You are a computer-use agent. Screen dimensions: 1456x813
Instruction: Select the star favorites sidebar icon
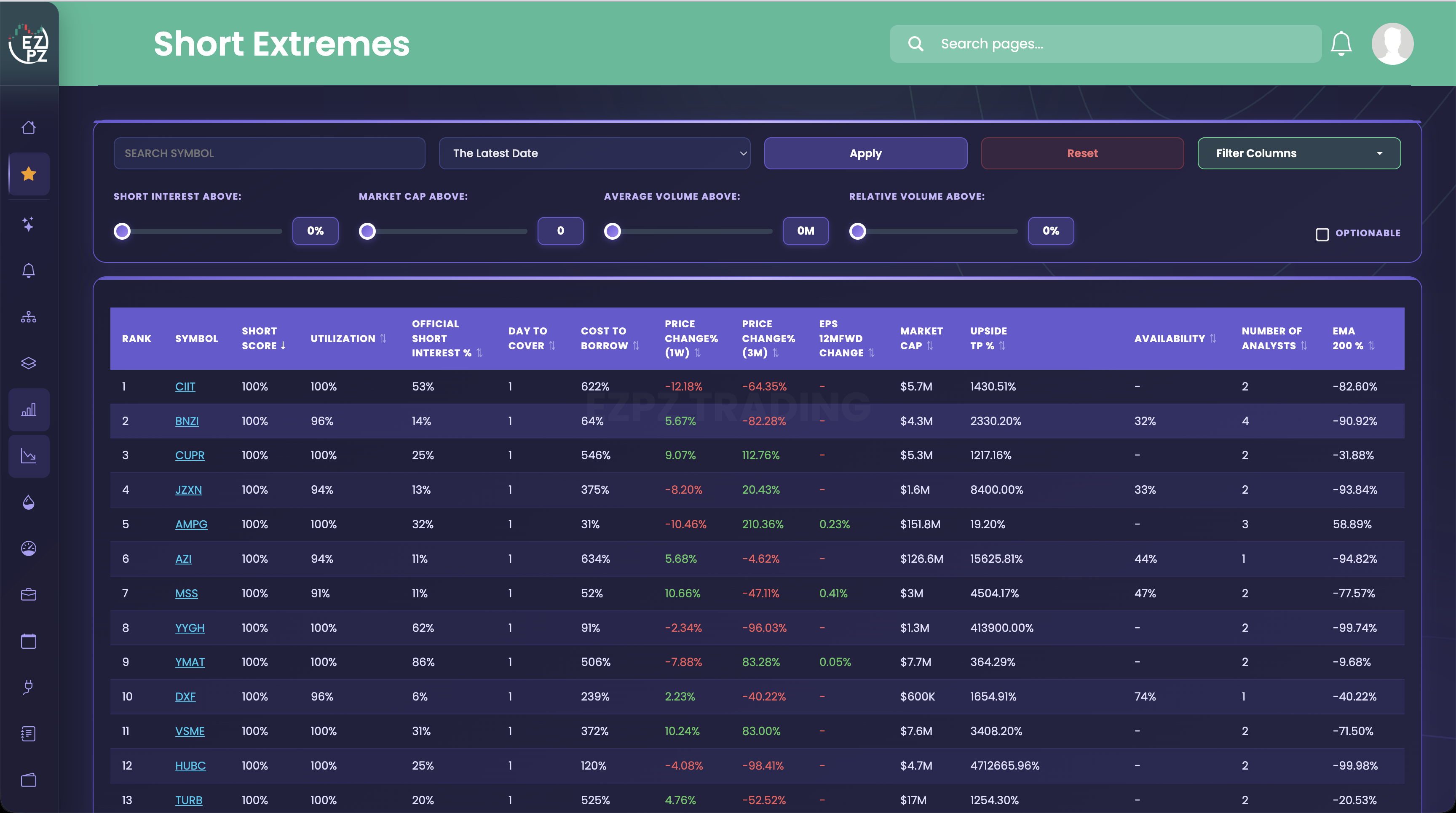29,174
